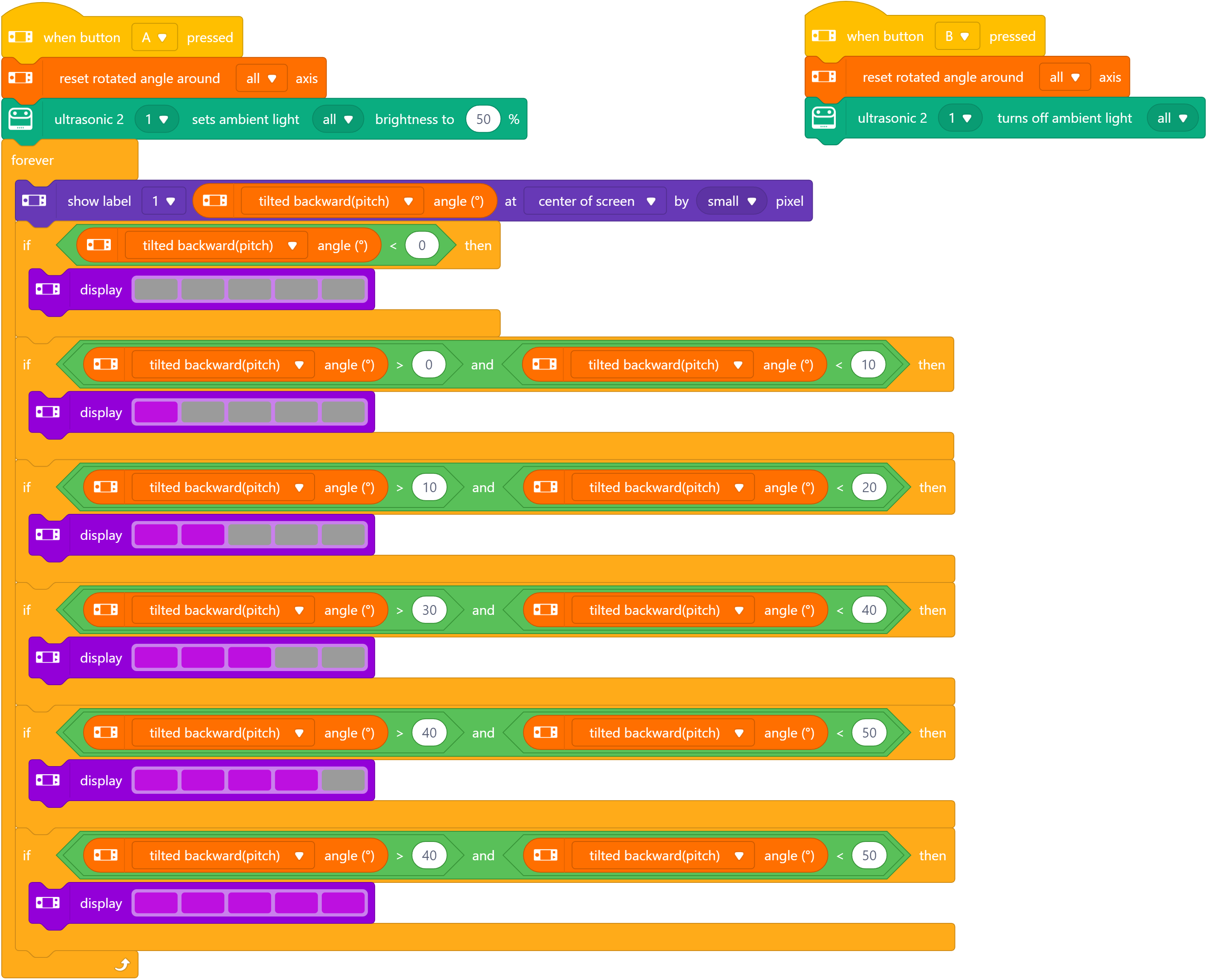This screenshot has height=980, width=1207.
Task: Click the brightness value field showing 50
Action: coord(483,119)
